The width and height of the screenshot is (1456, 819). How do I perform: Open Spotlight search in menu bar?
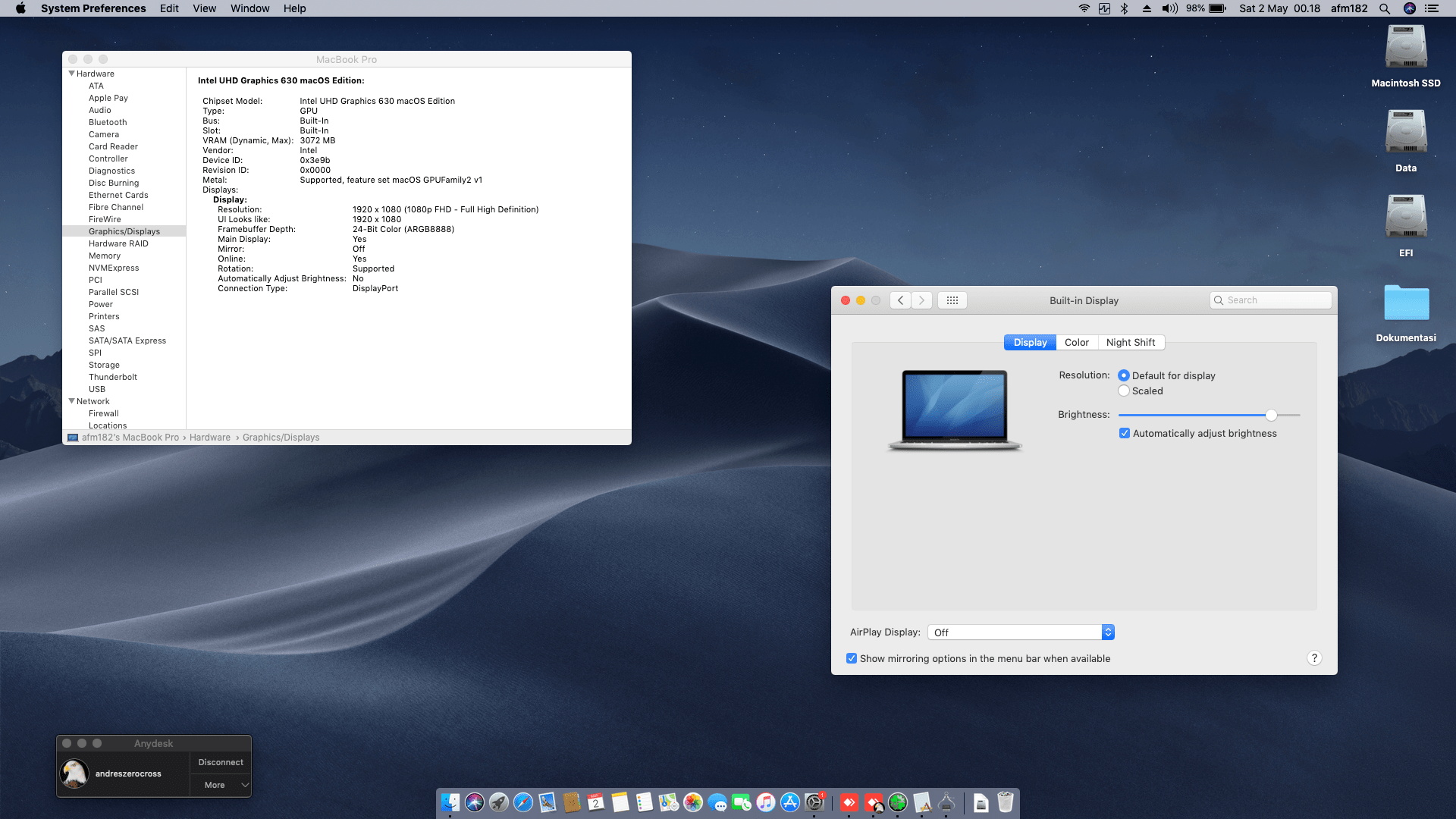tap(1385, 8)
